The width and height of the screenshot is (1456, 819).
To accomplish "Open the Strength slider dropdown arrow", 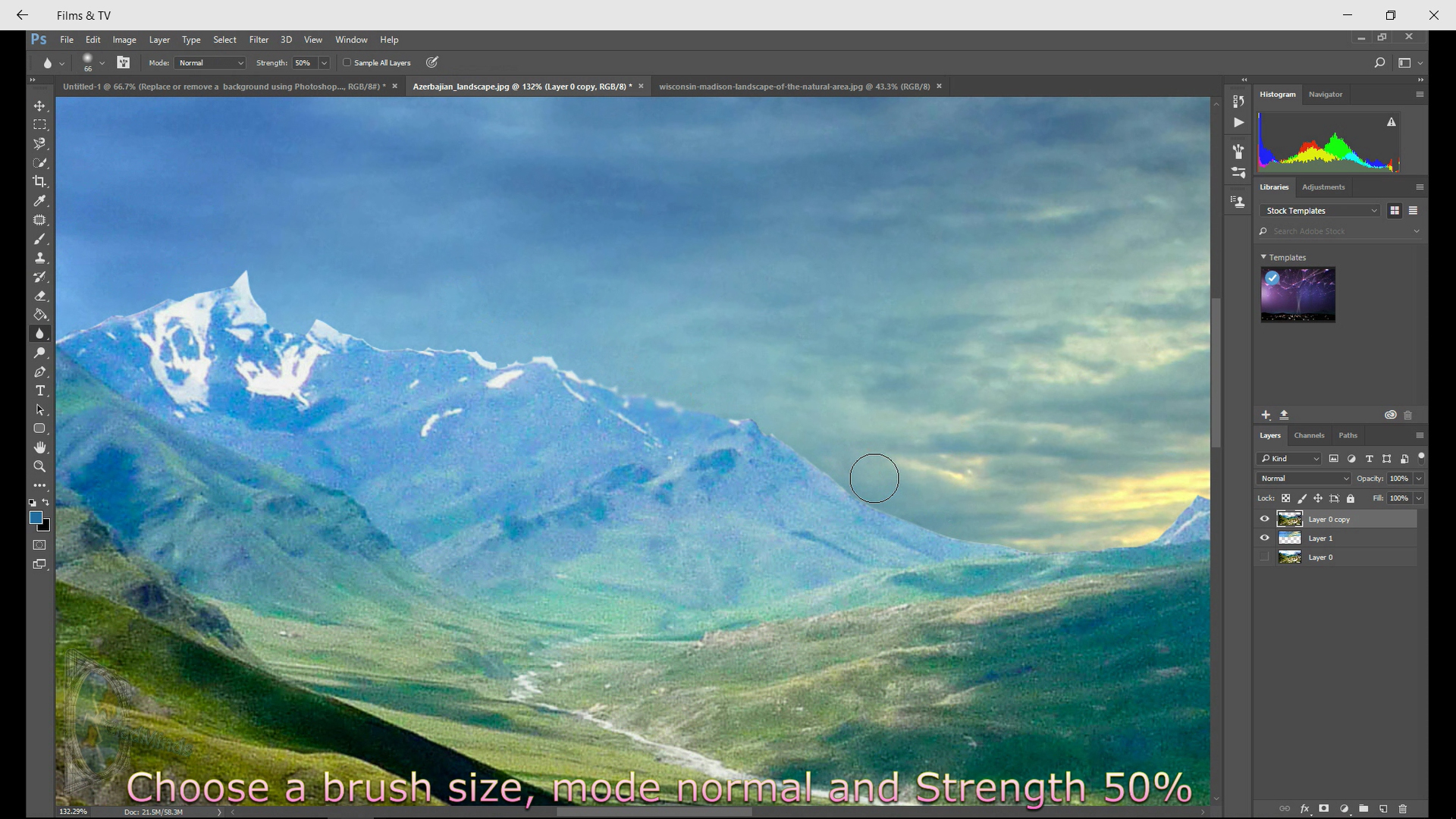I will click(324, 63).
